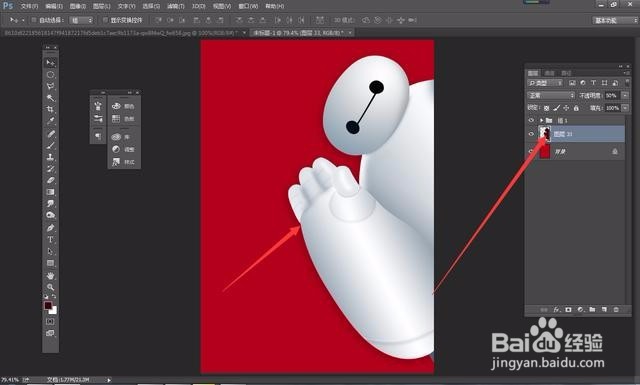Screen dimensions: 640x385
Task: Toggle visibility of the group 1 layer
Action: 531,120
